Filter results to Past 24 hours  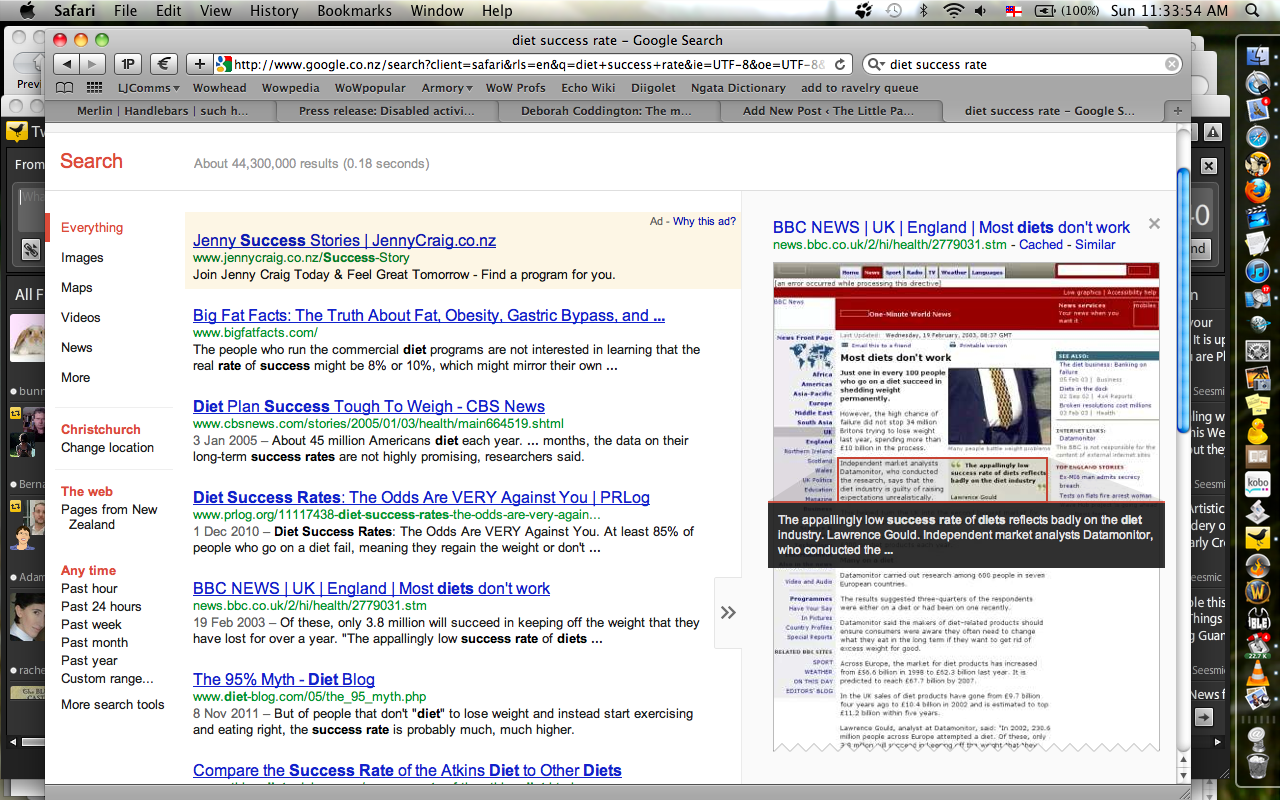point(101,606)
